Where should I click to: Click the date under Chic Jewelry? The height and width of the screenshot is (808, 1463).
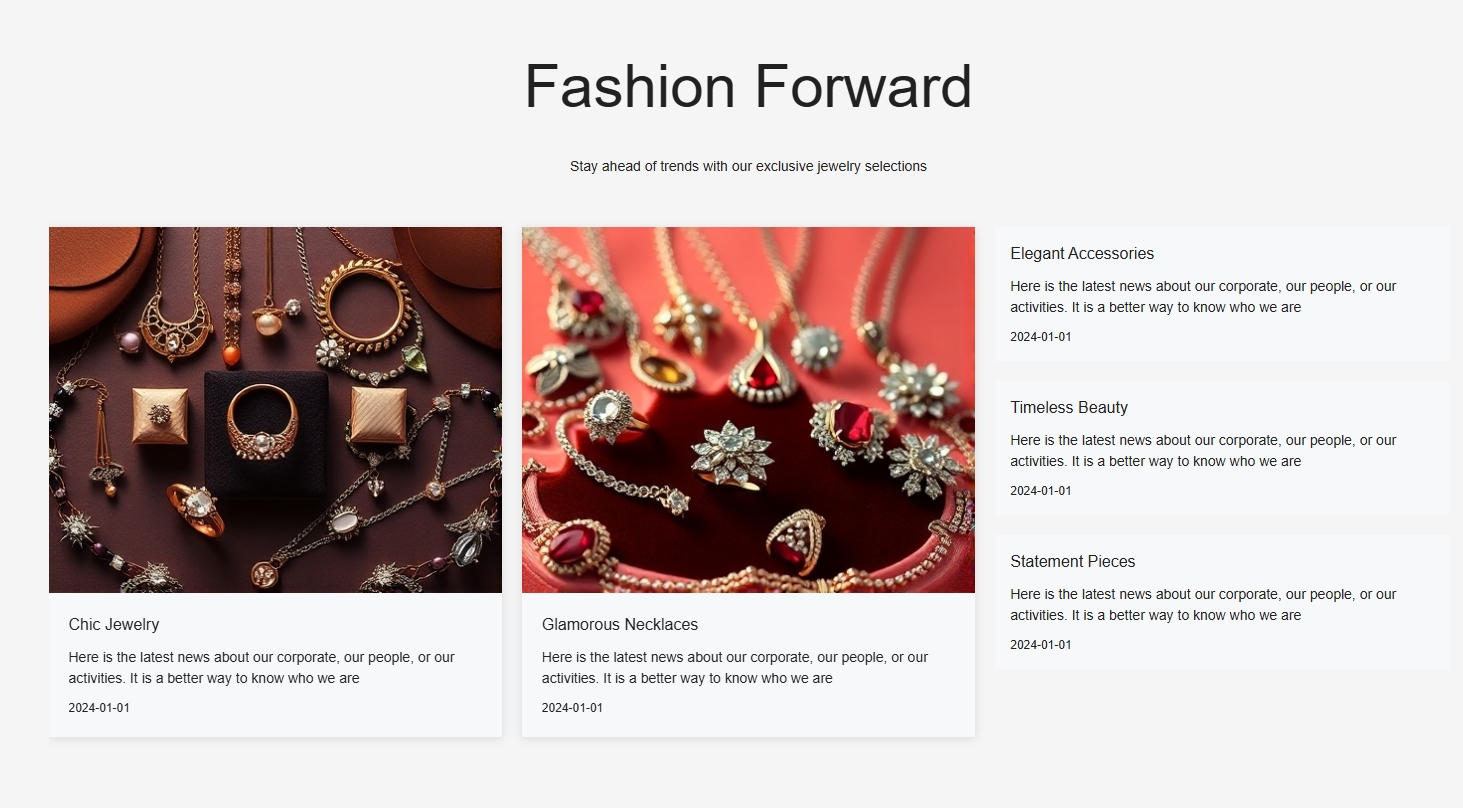point(99,708)
